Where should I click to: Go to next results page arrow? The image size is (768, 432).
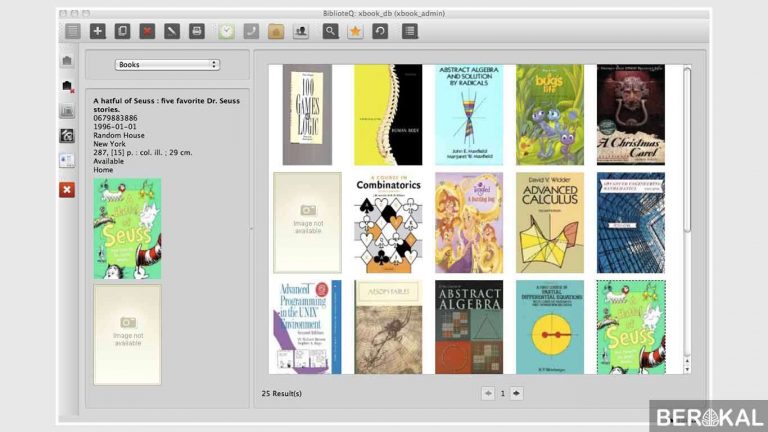pos(516,393)
